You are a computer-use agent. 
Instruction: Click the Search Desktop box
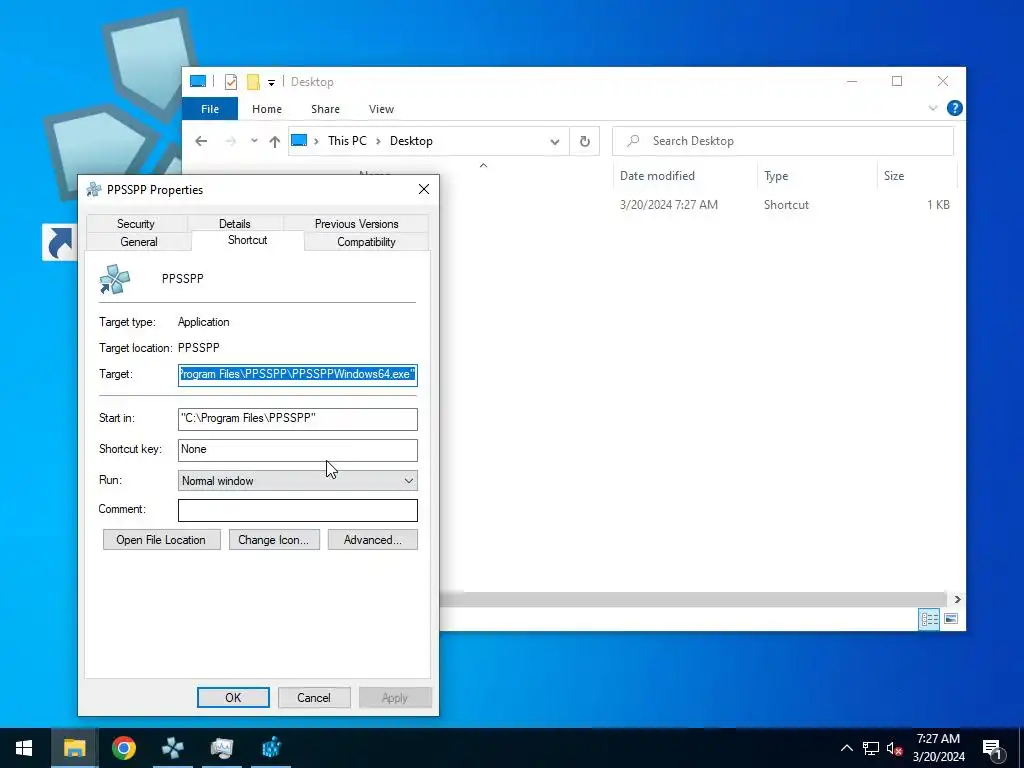(783, 141)
